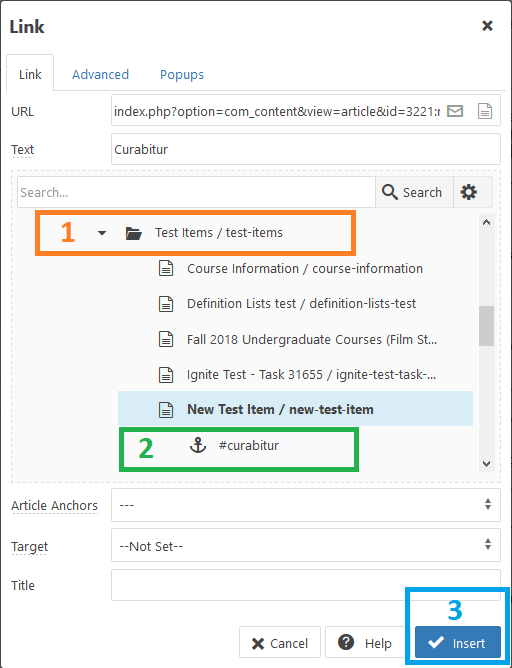Click the Title input field
512x668 pixels.
(x=305, y=585)
